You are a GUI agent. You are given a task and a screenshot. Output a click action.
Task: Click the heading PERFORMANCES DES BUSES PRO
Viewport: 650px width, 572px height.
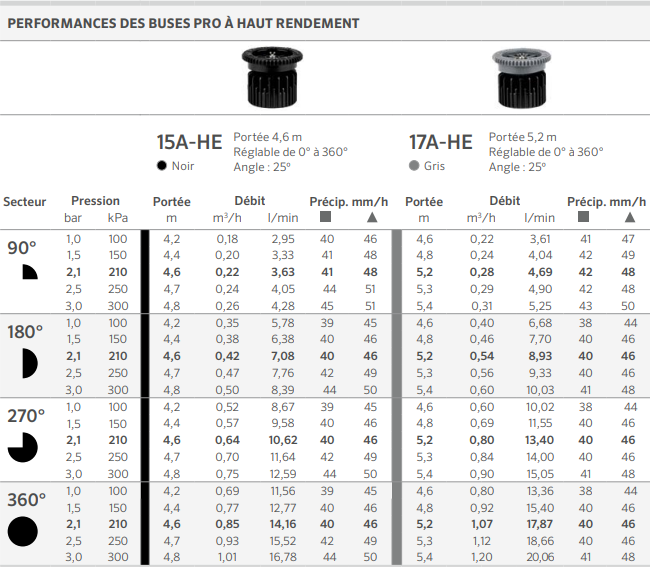coord(183,23)
